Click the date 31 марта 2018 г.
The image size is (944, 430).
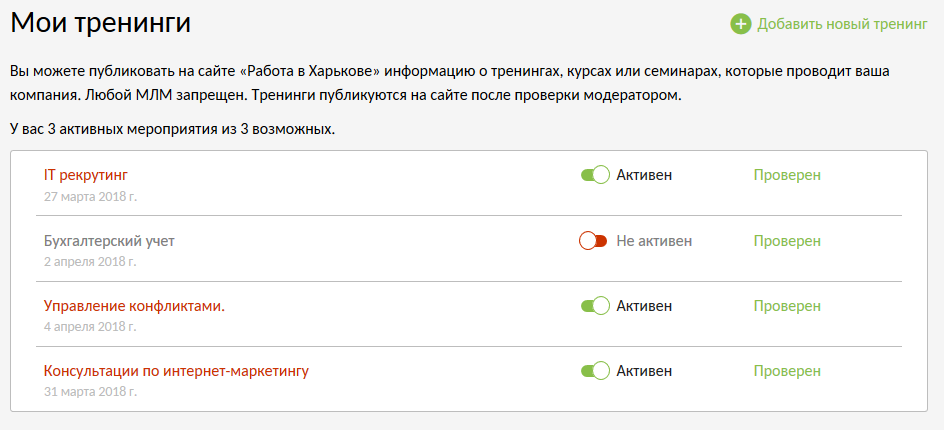(90, 392)
